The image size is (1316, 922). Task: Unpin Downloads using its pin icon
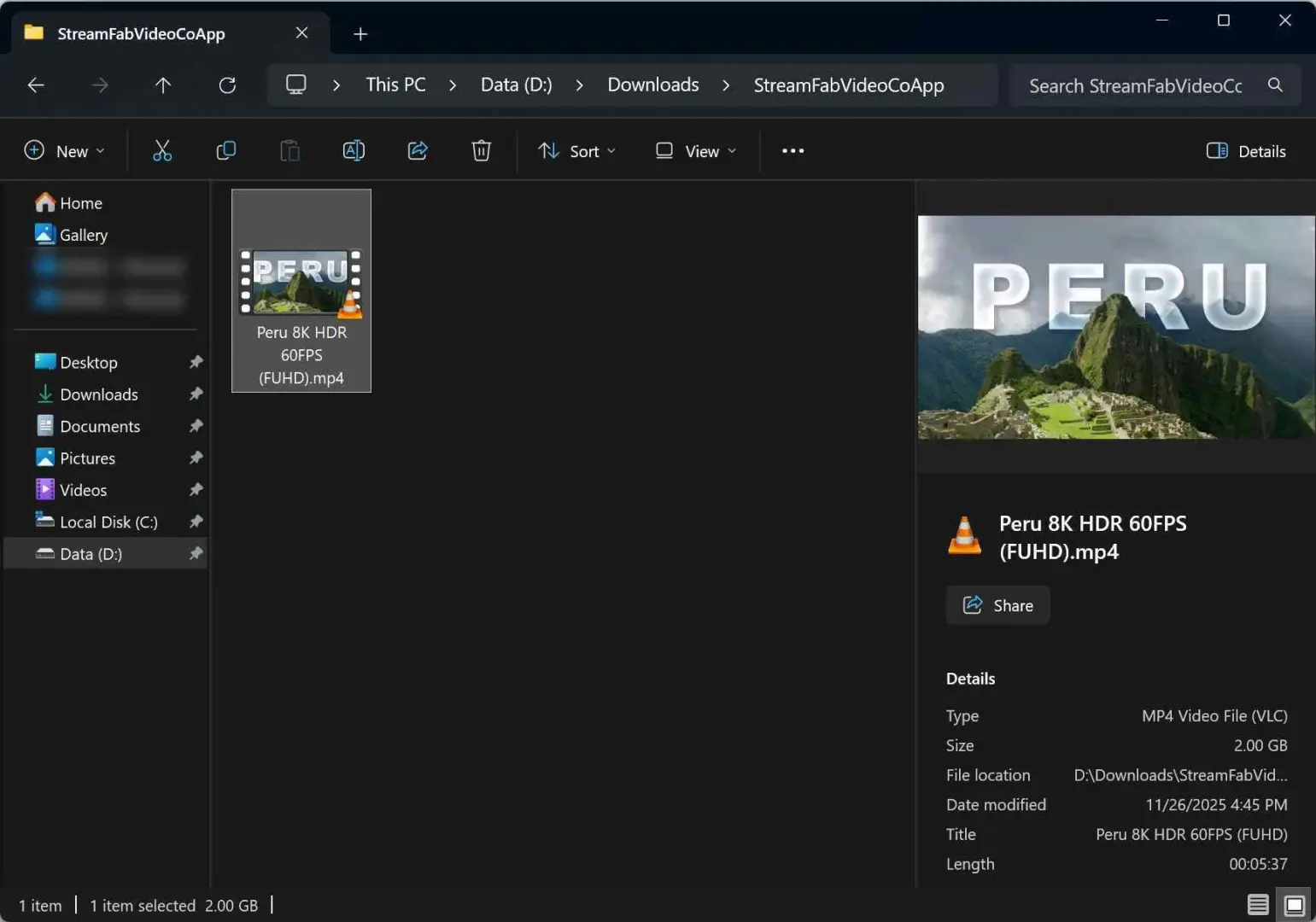pos(196,394)
